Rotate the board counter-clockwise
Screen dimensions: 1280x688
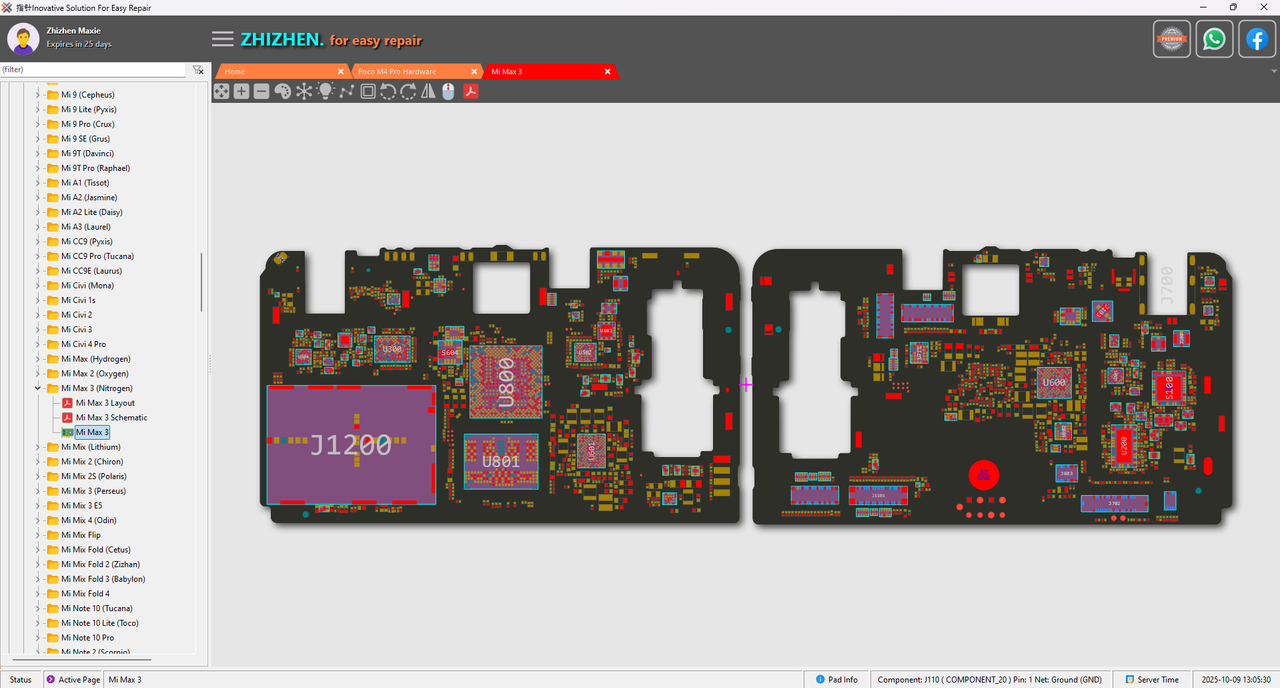coord(388,91)
